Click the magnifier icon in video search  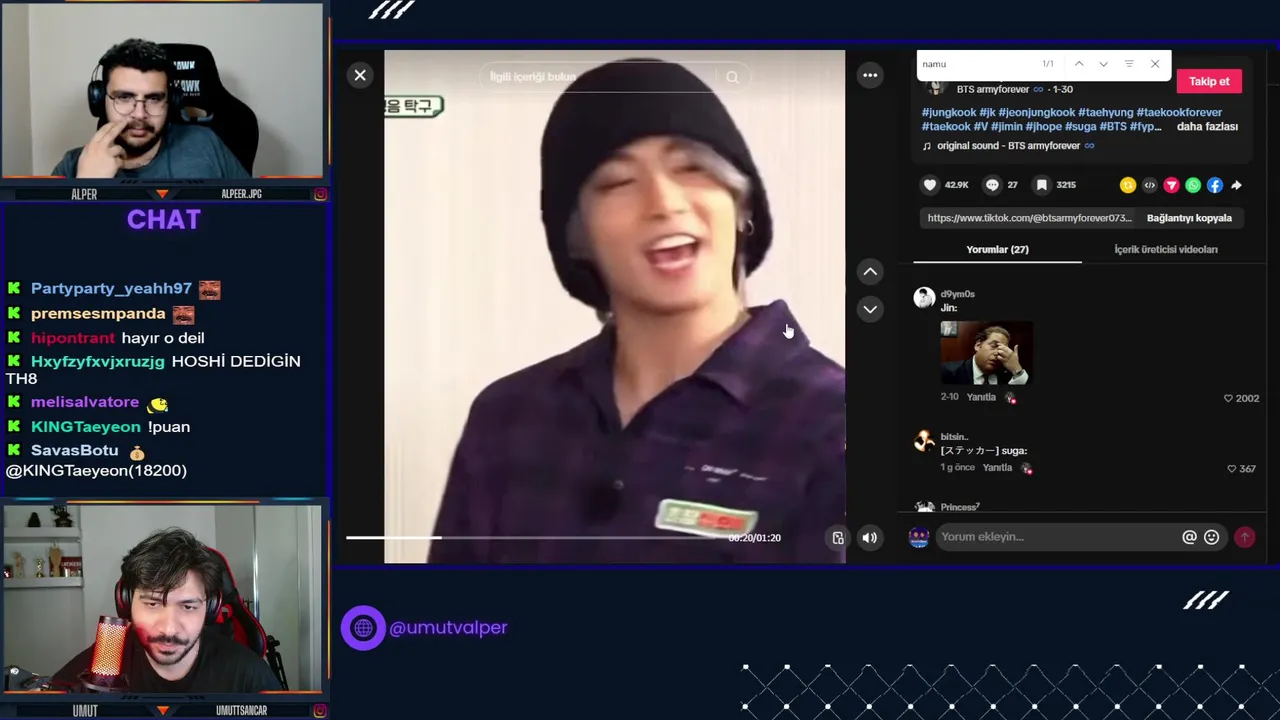732,77
